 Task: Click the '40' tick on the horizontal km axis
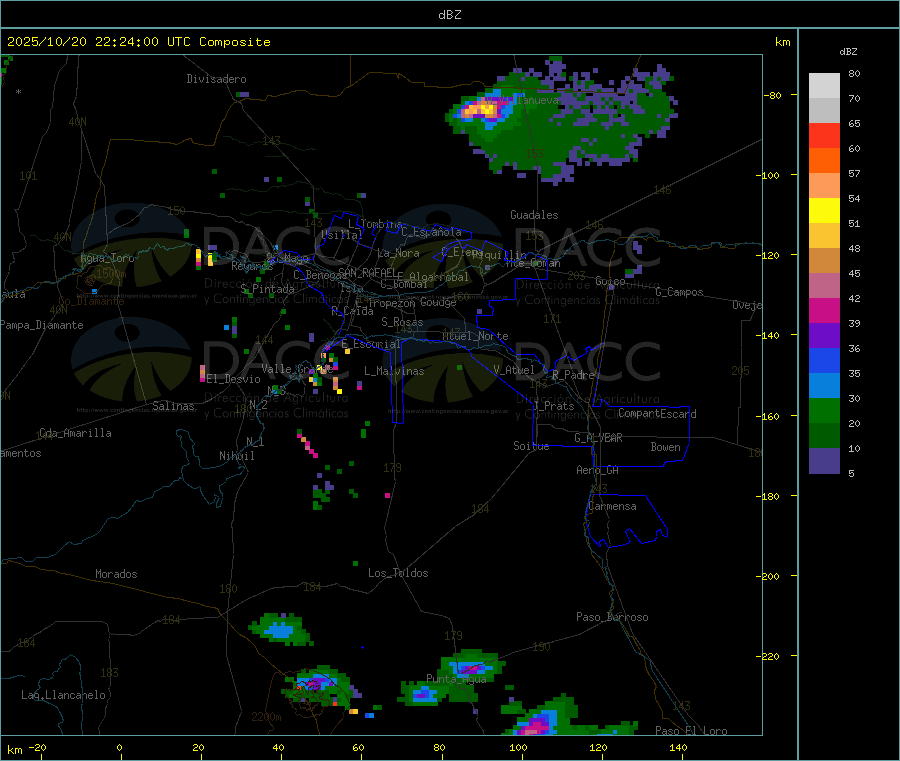click(278, 747)
